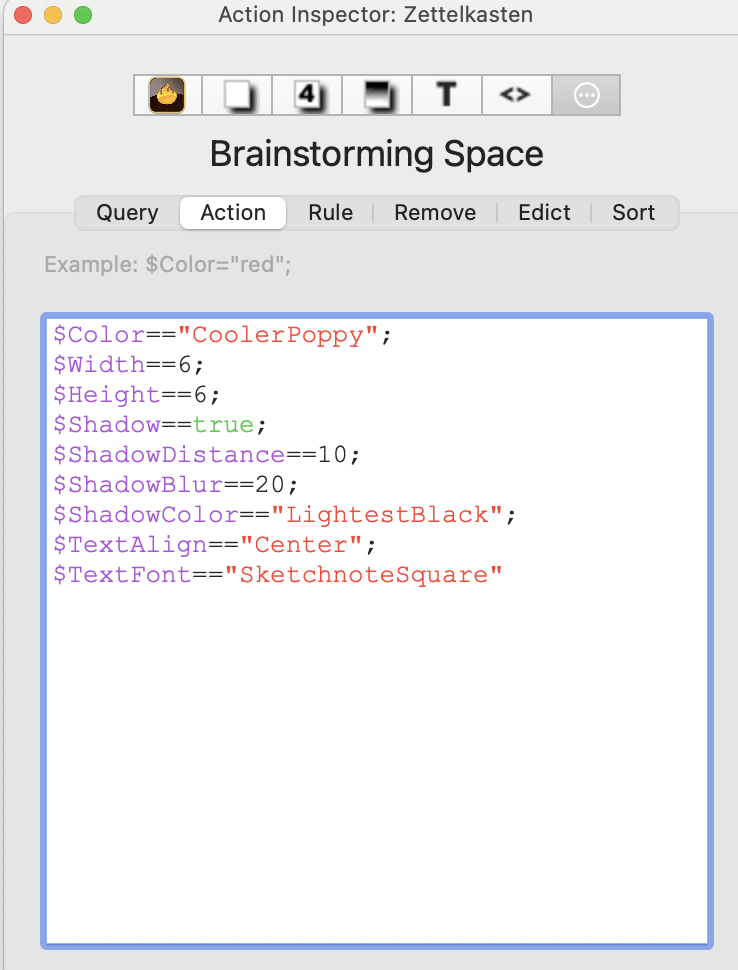Viewport: 738px width, 970px height.
Task: Select the Appearance inspector gradient icon
Action: coord(376,95)
